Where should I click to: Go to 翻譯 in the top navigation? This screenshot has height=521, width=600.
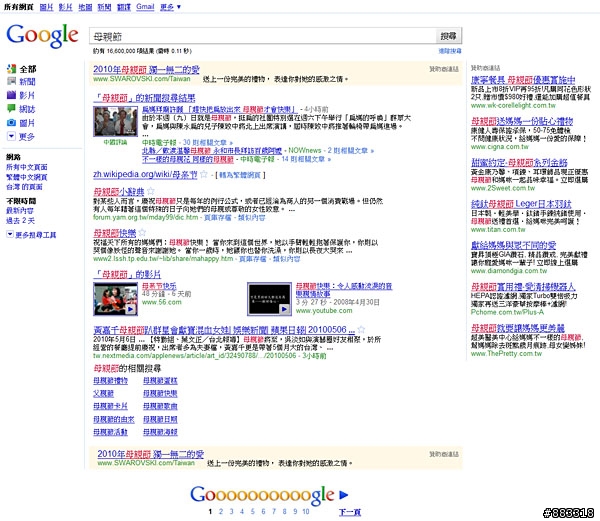coord(124,7)
